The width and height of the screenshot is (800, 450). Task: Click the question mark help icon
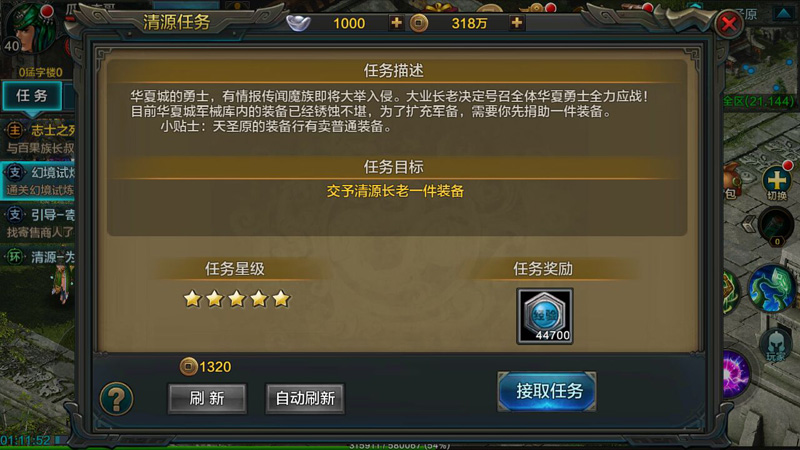pos(116,398)
